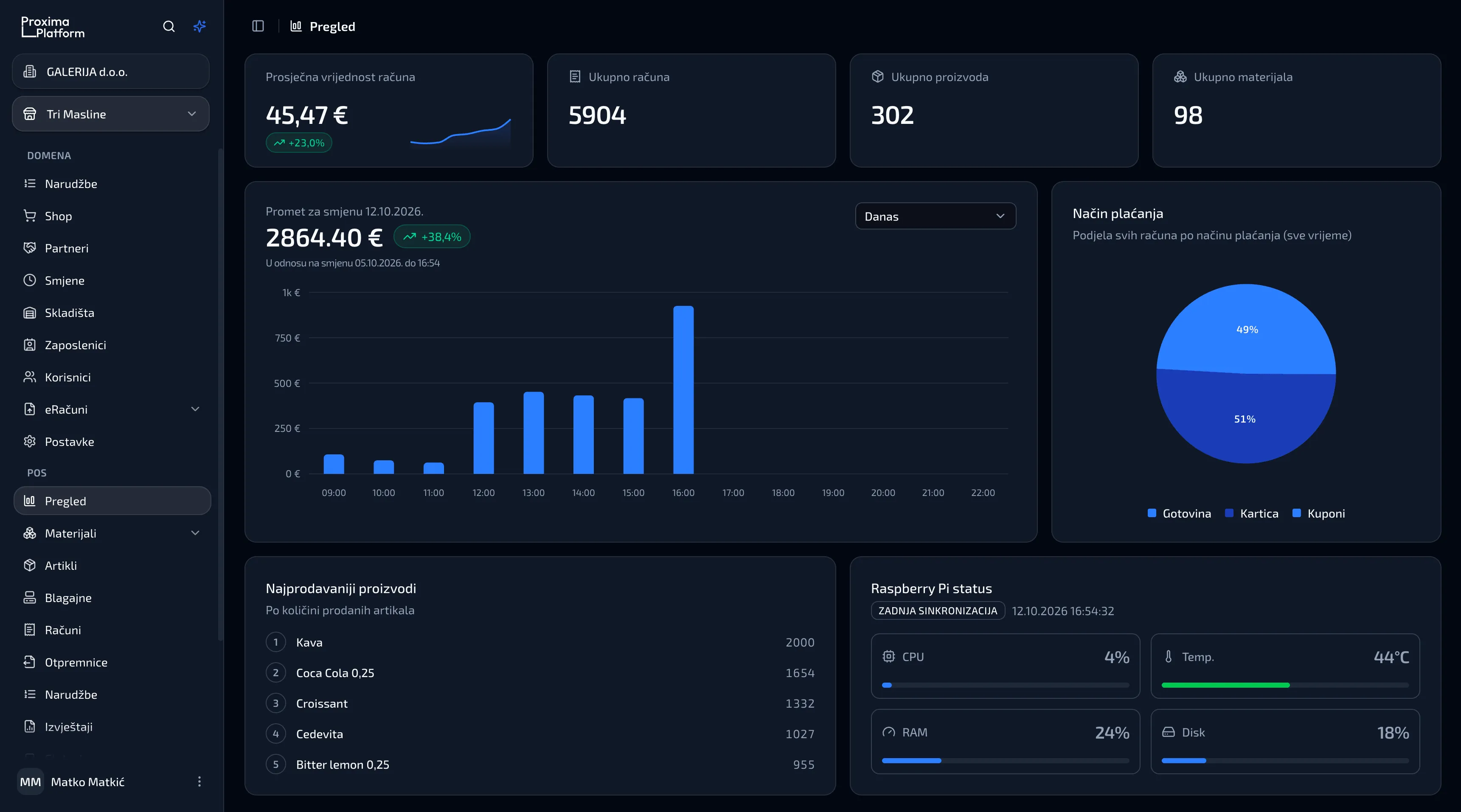Click the GALERIJA d.o.o. company button

111,71
